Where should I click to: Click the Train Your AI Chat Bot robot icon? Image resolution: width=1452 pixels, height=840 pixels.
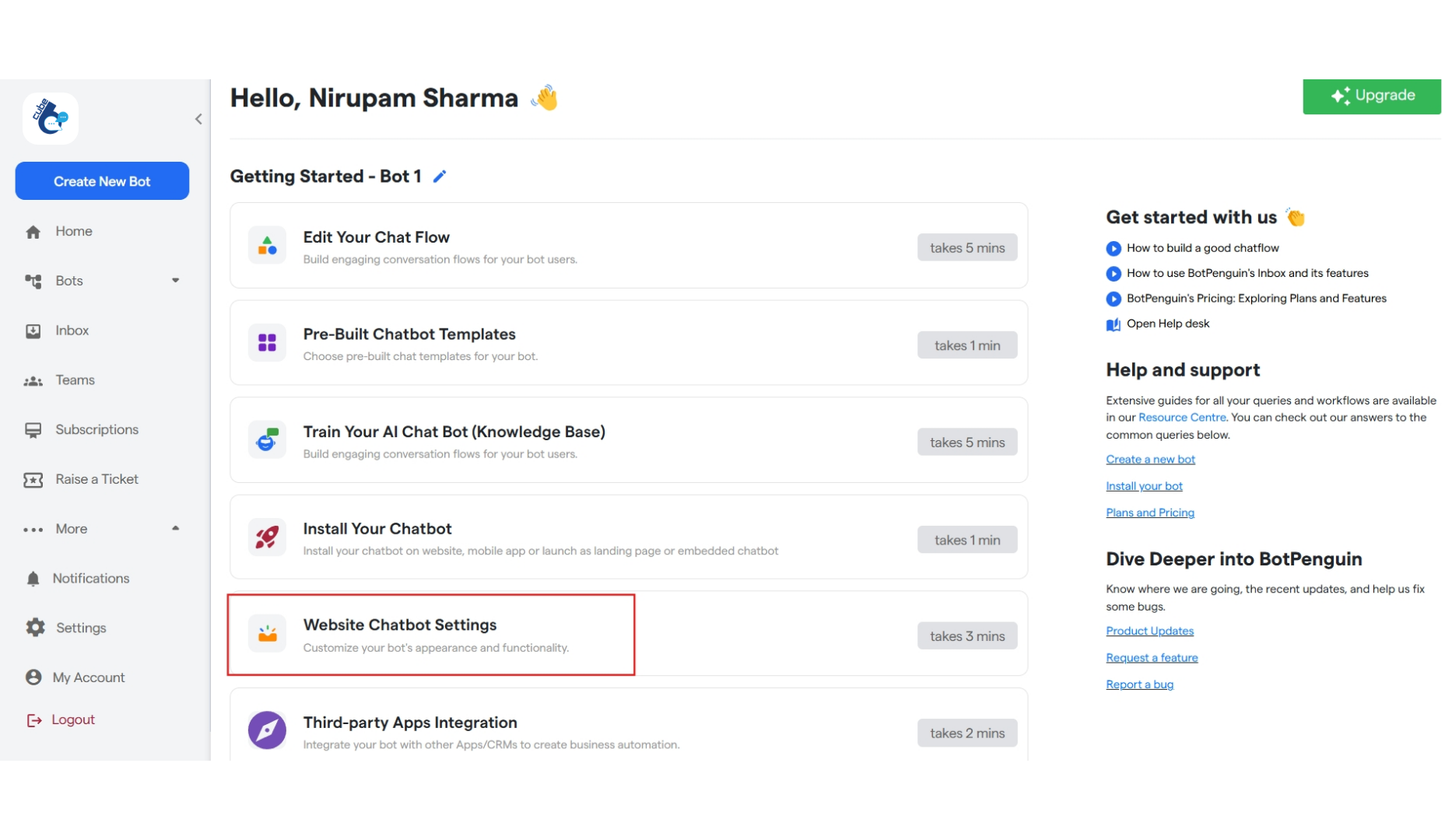click(267, 440)
